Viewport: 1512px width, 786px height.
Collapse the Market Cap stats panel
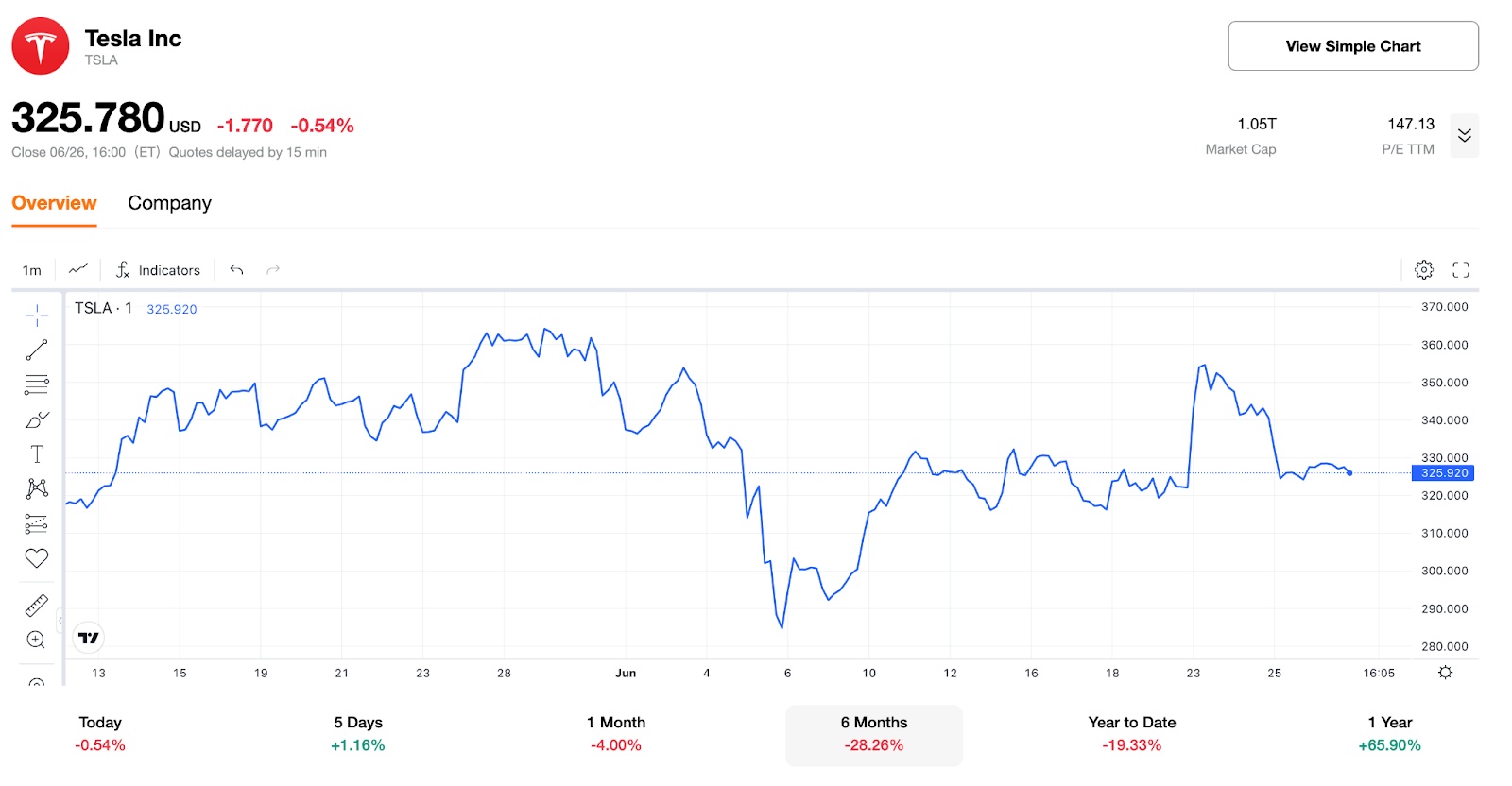[x=1465, y=136]
